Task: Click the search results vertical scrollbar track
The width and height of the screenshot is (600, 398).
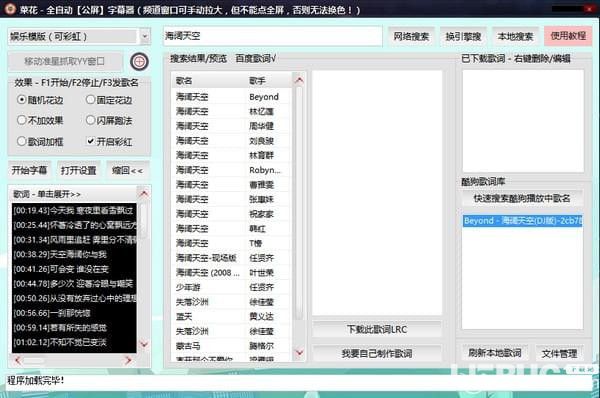Action: pyautogui.click(x=299, y=203)
